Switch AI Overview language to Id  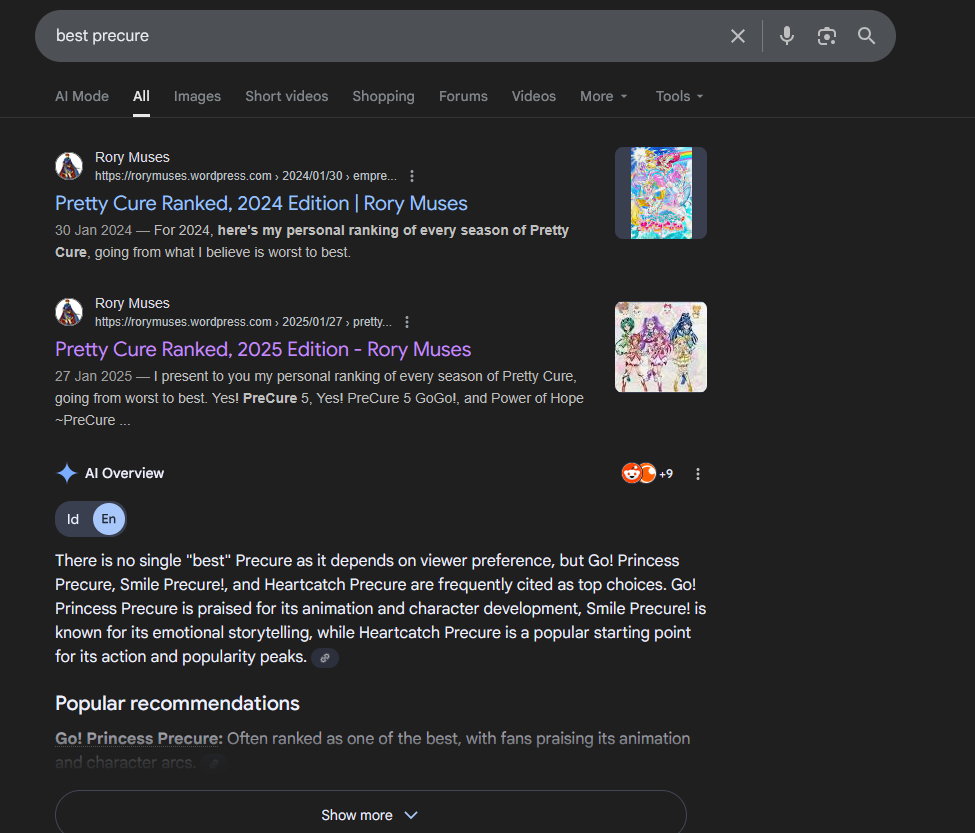pos(73,519)
